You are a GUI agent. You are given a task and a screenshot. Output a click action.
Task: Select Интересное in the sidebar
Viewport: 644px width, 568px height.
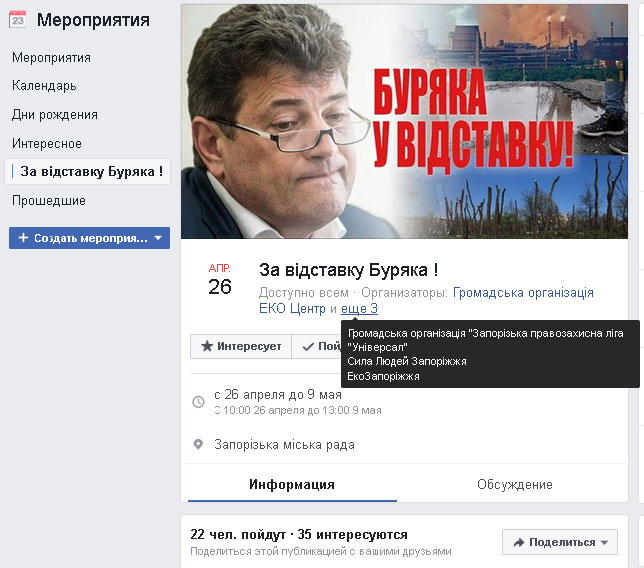tap(47, 143)
